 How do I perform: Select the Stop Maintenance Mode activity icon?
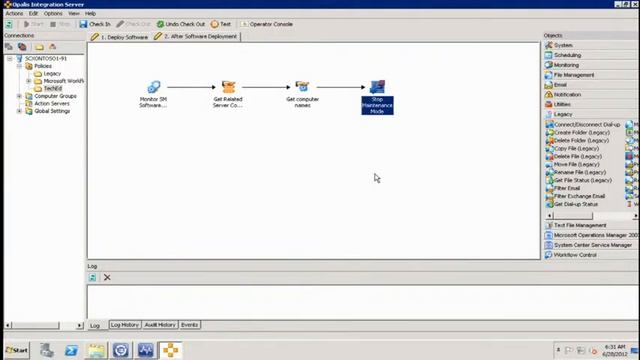377,87
